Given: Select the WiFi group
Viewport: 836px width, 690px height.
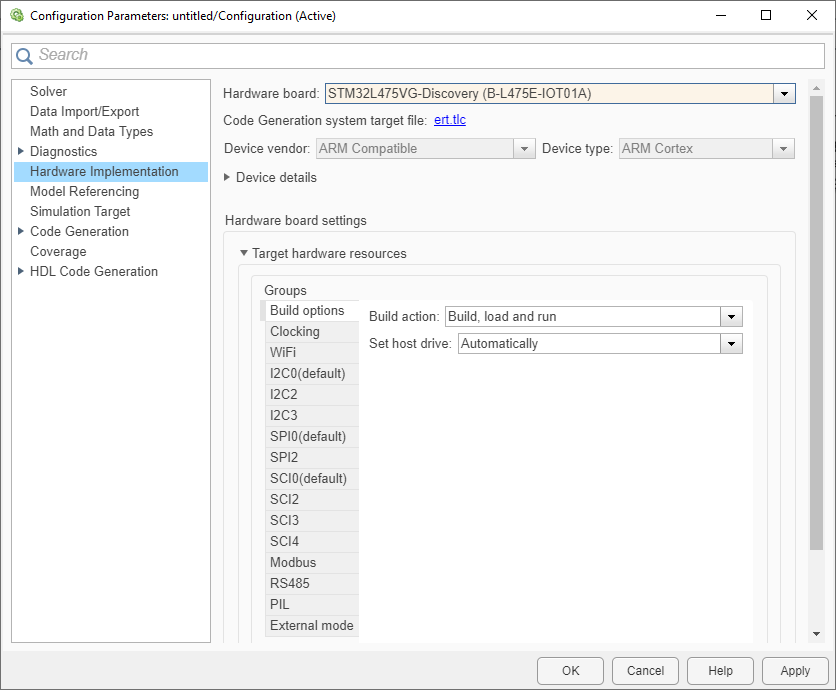Looking at the screenshot, I should (x=283, y=352).
